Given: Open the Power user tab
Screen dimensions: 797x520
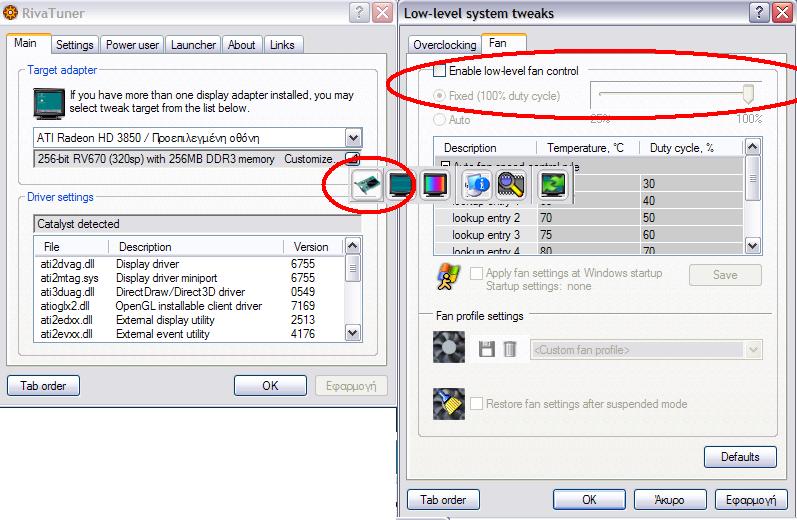Looking at the screenshot, I should [132, 45].
